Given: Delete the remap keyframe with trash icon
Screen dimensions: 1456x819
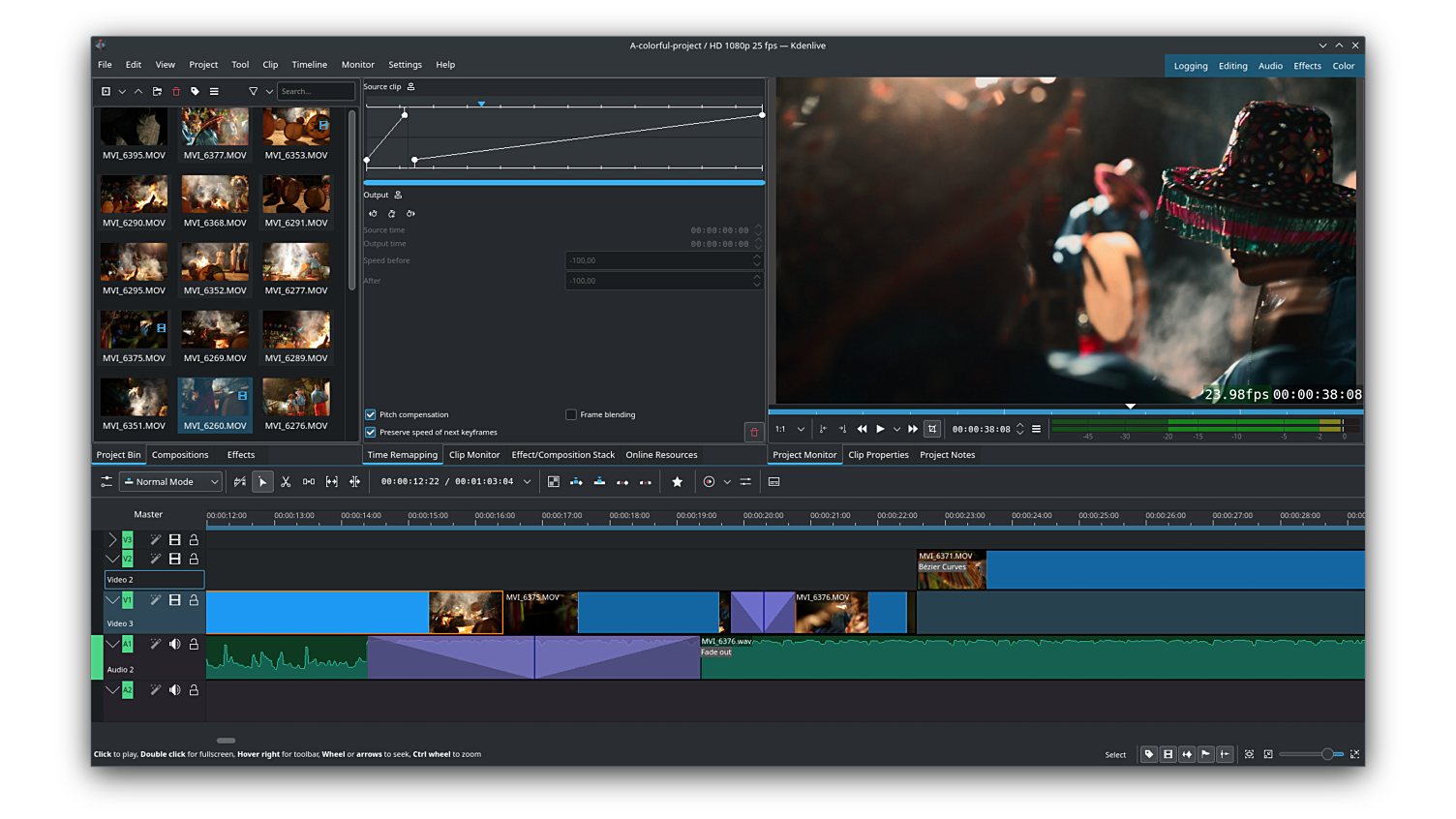Looking at the screenshot, I should point(754,432).
